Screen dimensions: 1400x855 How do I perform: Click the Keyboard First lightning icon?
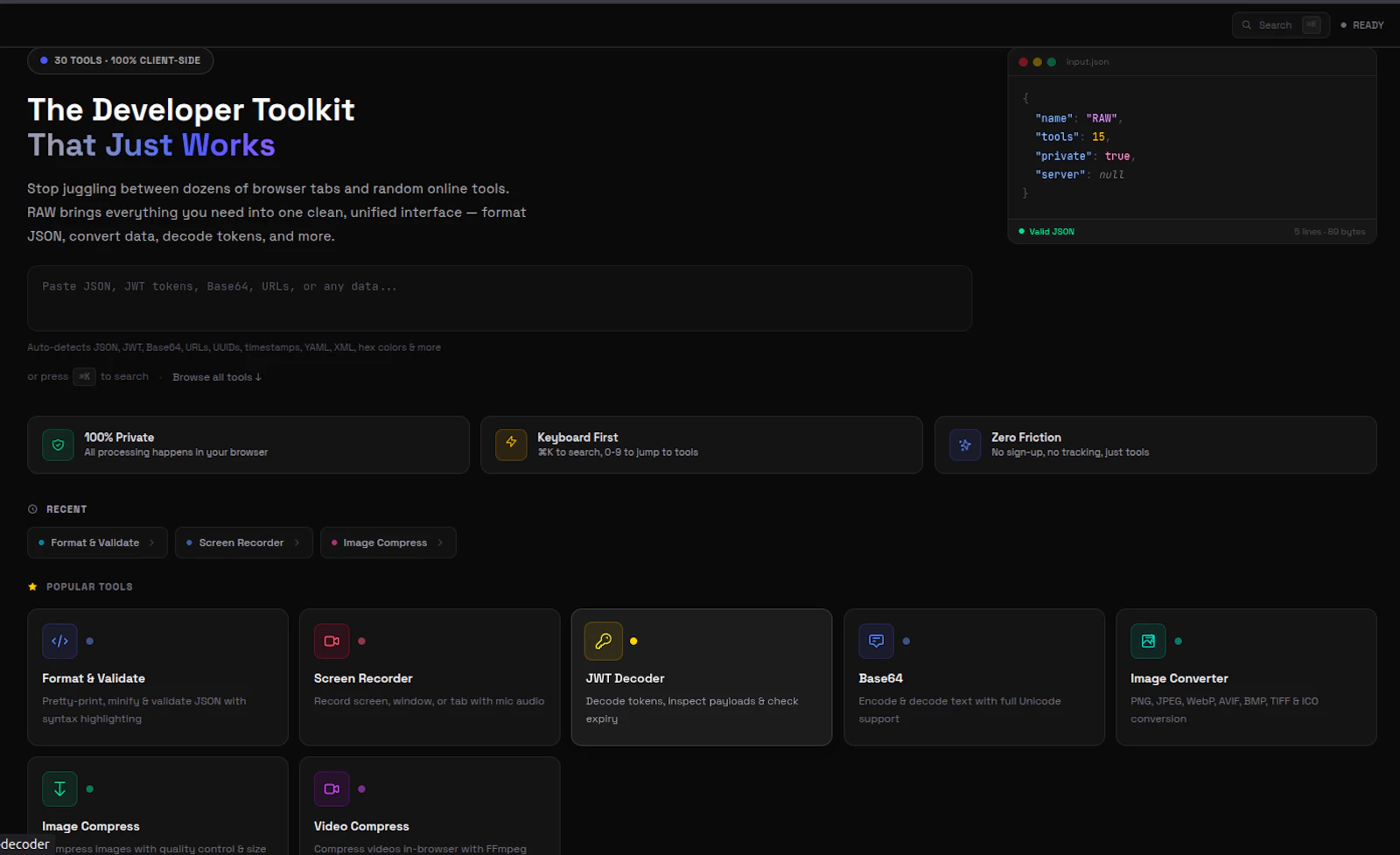[511, 445]
